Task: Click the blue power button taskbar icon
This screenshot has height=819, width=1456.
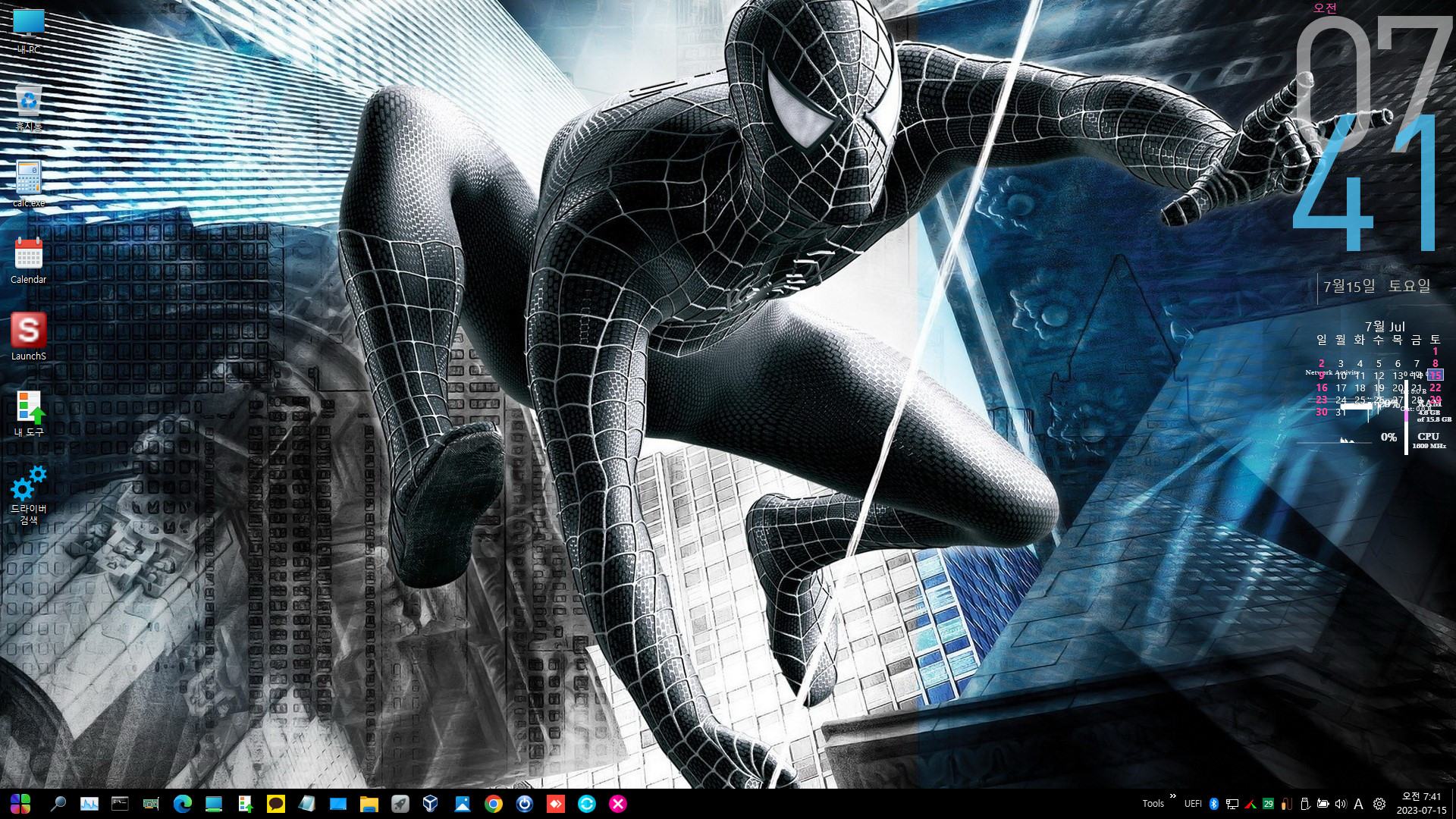Action: 525,804
